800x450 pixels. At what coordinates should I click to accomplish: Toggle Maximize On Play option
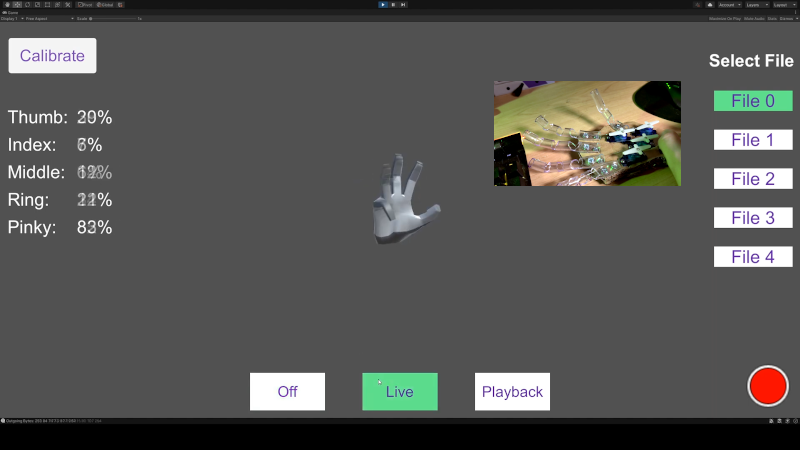tap(725, 18)
